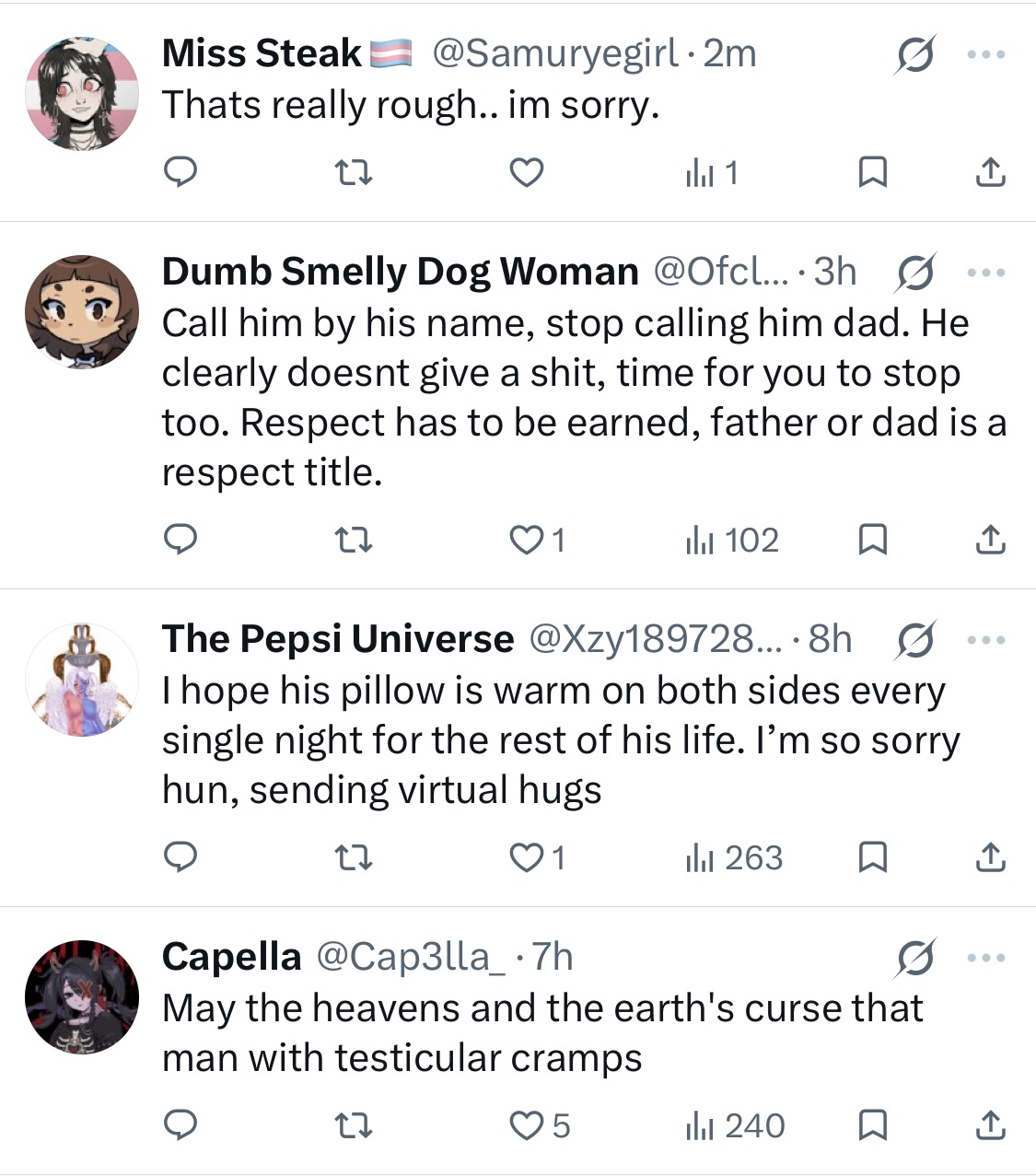The height and width of the screenshot is (1176, 1036).
Task: Share the Dumb Smelly Dog Woman tweet
Action: (990, 540)
